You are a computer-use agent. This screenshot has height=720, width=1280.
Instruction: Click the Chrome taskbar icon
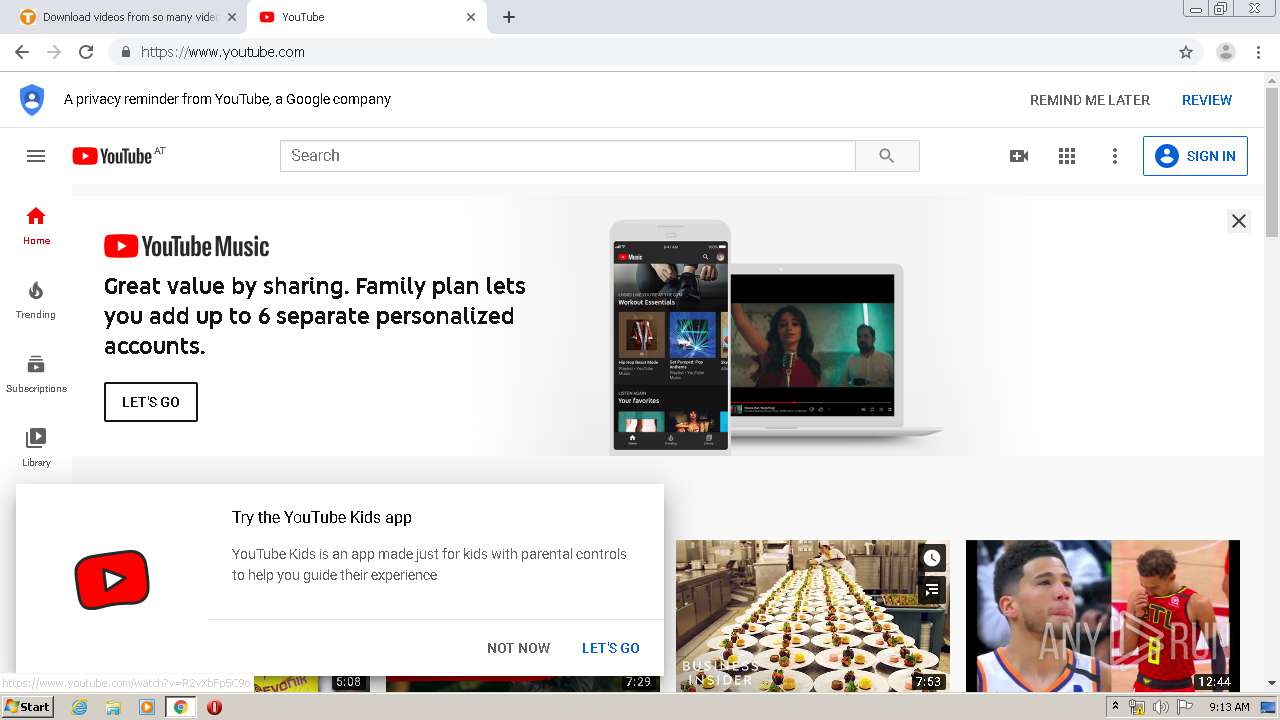pyautogui.click(x=181, y=707)
